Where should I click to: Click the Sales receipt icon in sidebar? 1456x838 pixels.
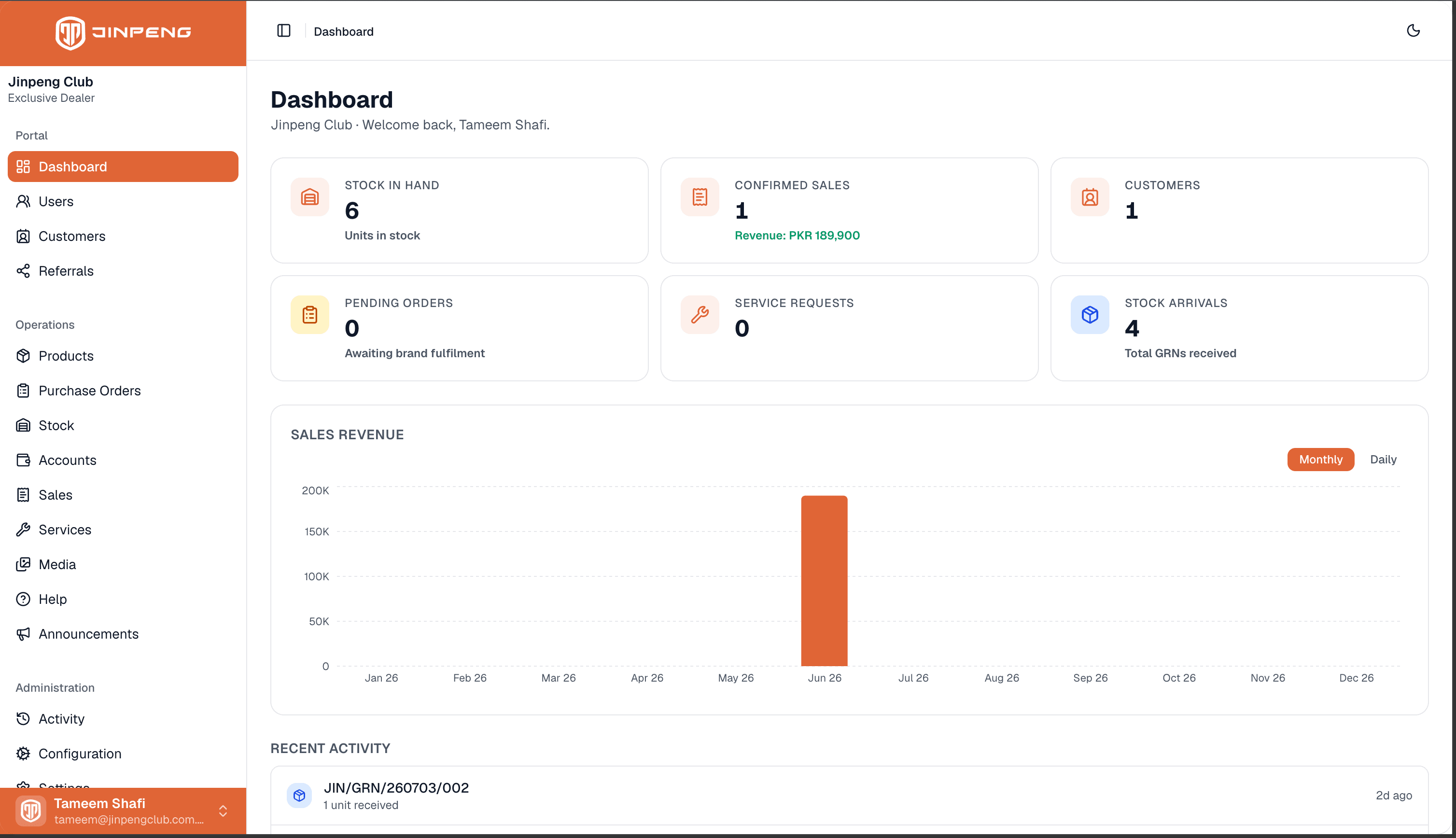(23, 495)
